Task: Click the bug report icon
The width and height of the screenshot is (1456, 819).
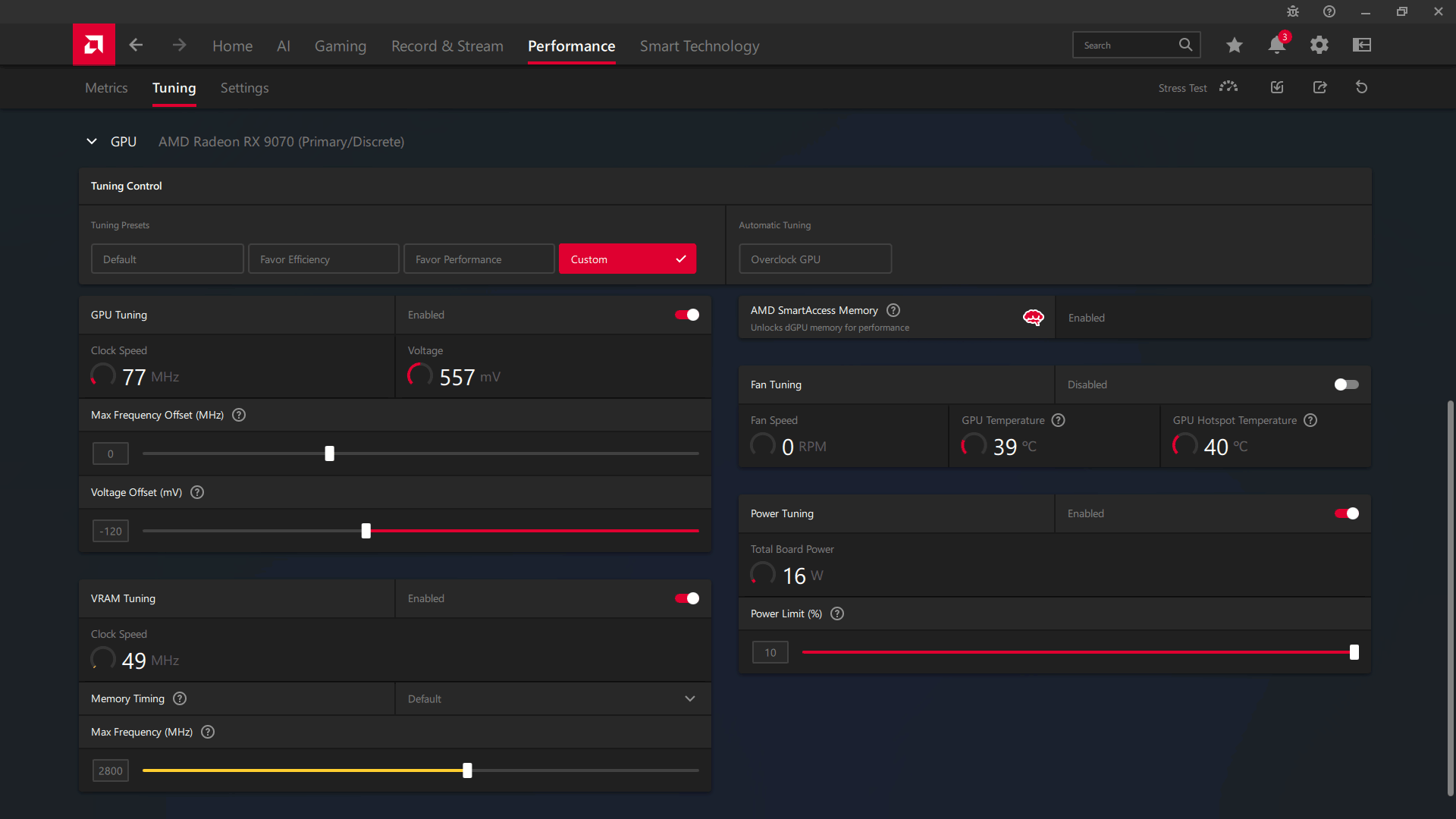Action: point(1292,11)
